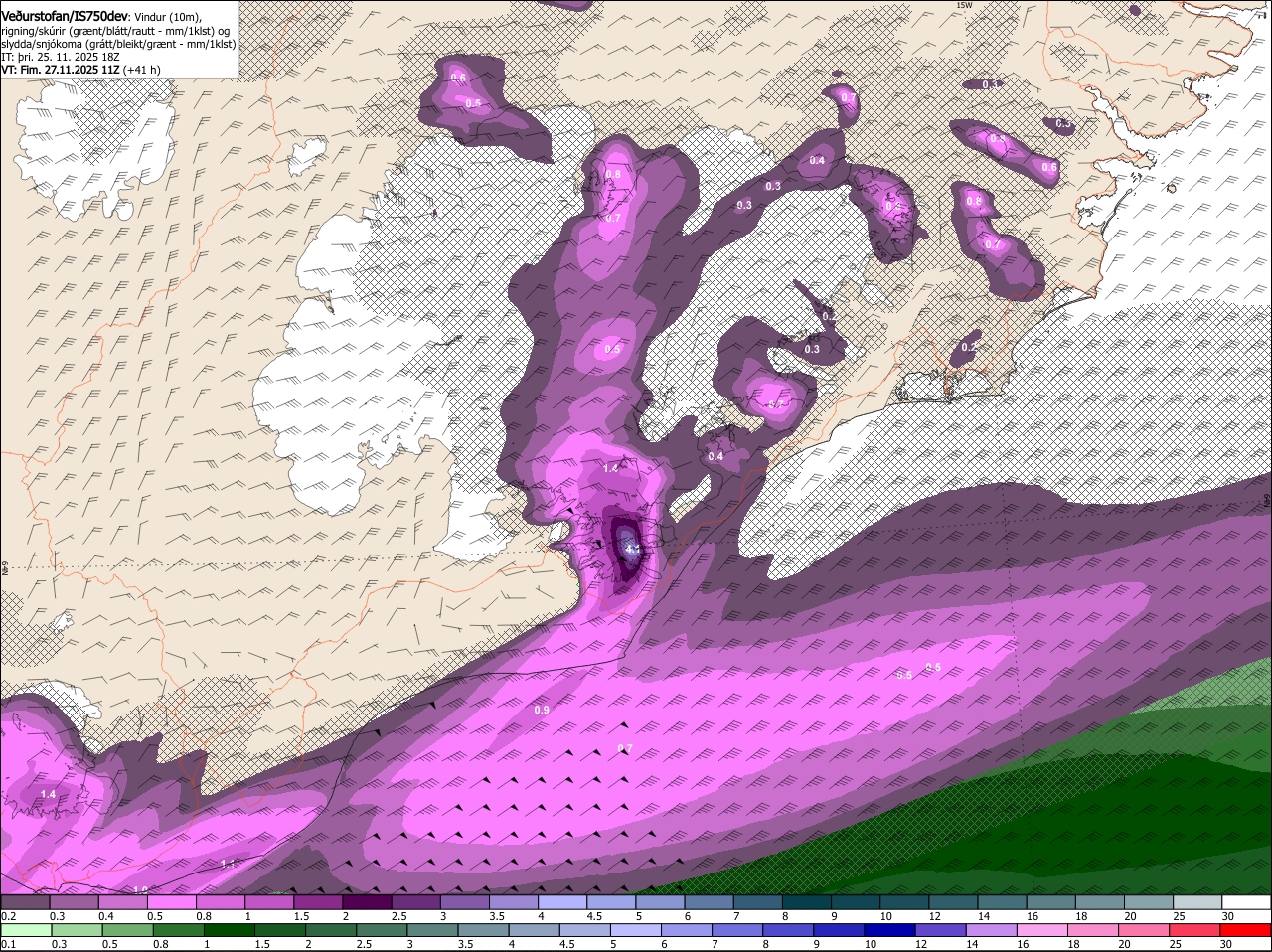Image resolution: width=1272 pixels, height=952 pixels.
Task: Pick lower legend dark blue swatch at 10
Action: point(891,930)
